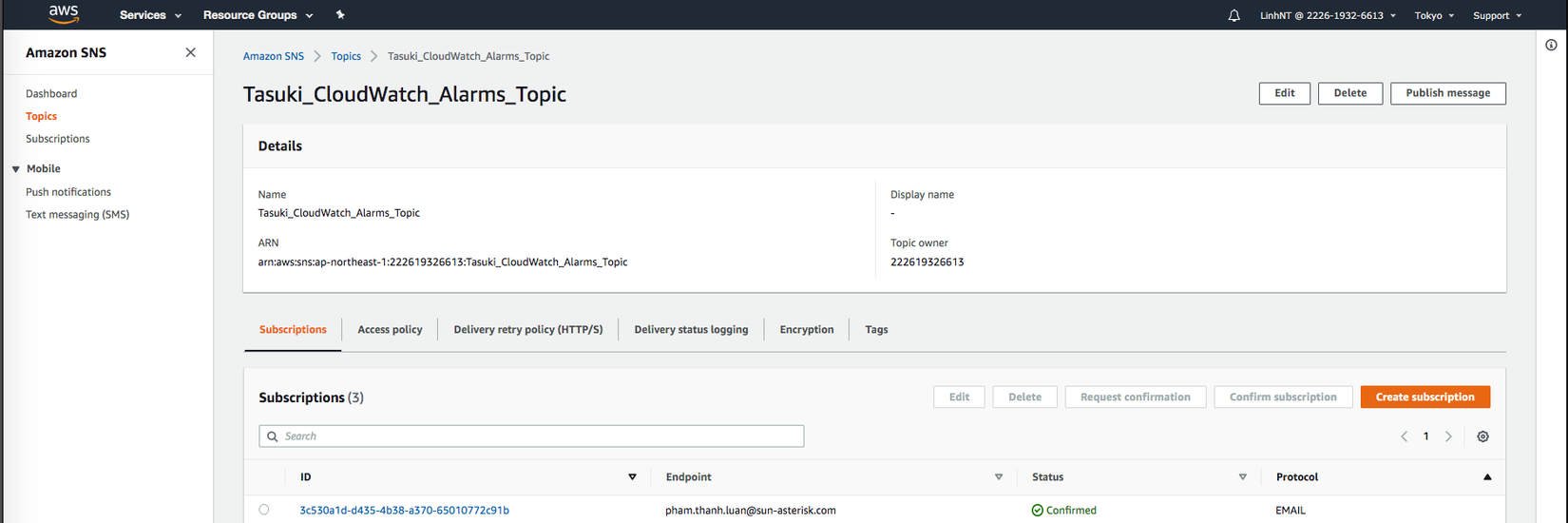Screen dimensions: 1568x523
Task: Select the first subscription radio button
Action: point(264,510)
